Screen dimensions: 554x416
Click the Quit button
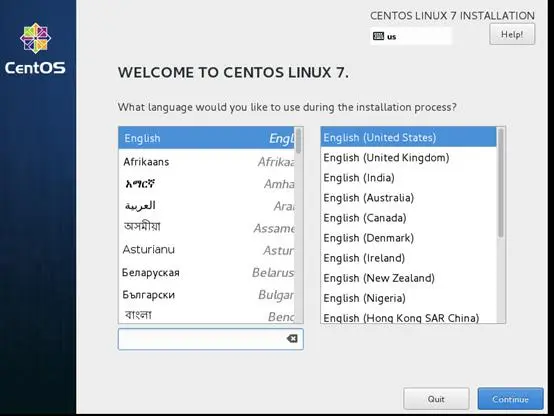point(436,399)
